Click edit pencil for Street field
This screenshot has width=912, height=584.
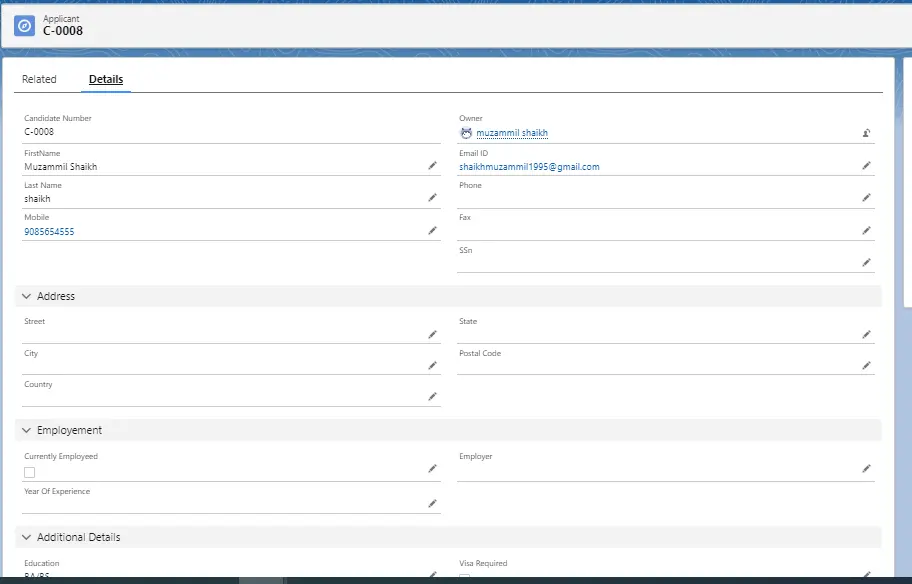pyautogui.click(x=433, y=335)
